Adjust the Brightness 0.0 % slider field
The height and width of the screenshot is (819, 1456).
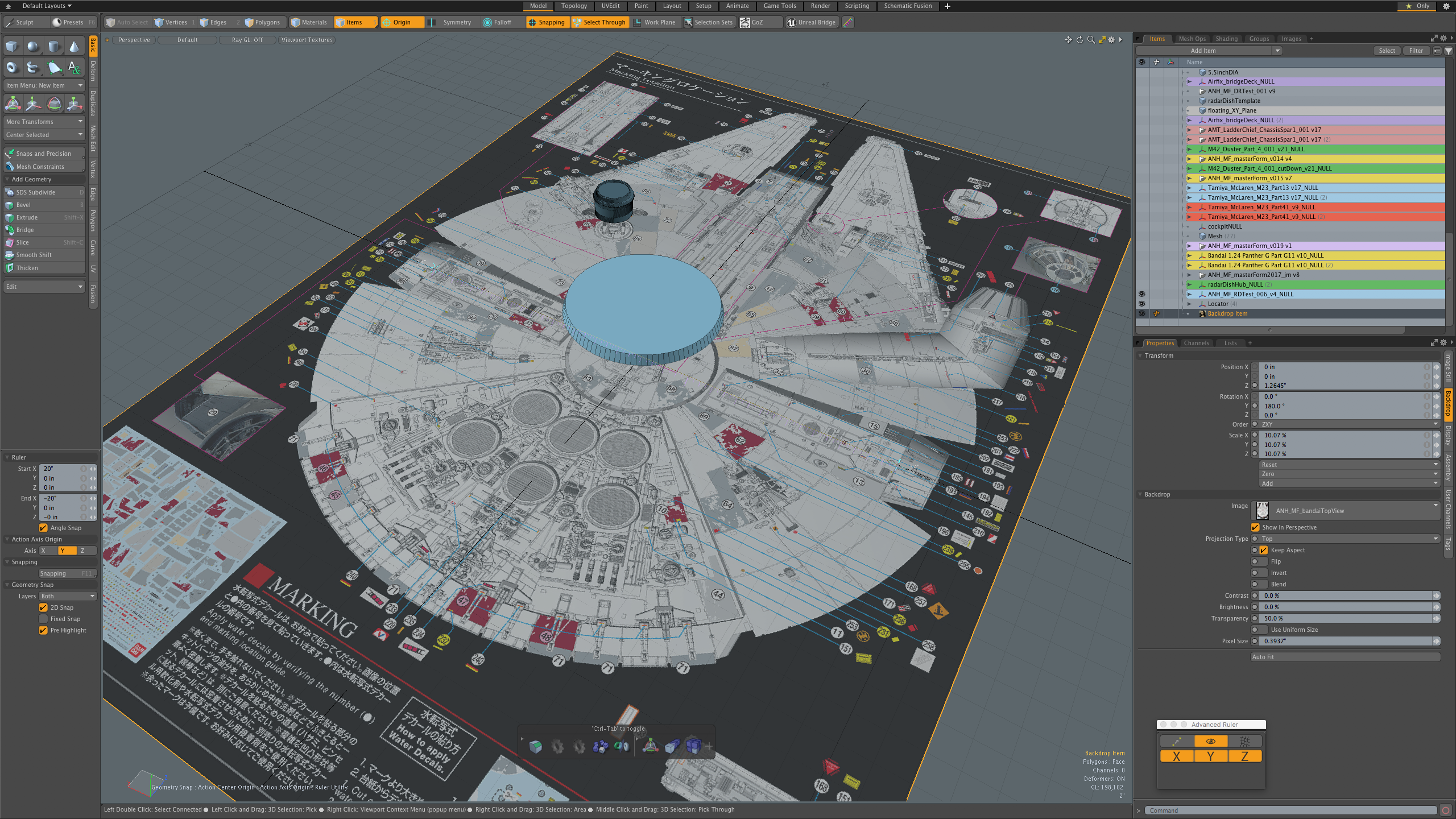[x=1346, y=607]
